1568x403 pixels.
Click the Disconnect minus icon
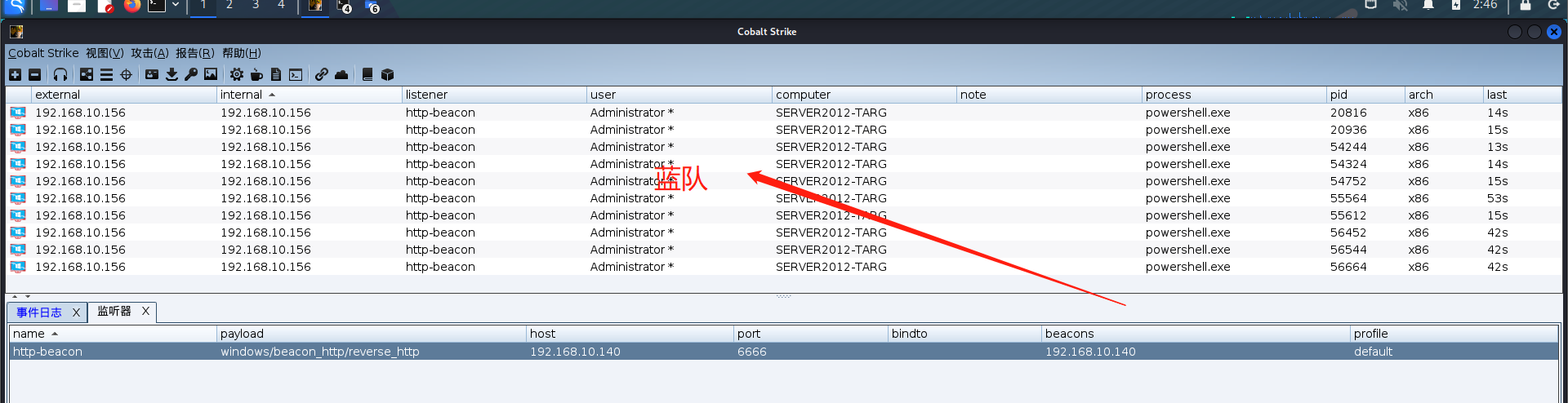coord(34,75)
